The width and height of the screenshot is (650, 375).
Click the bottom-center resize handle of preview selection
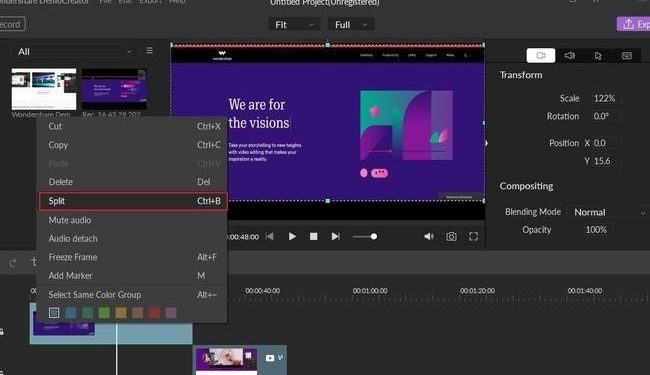coord(327,201)
